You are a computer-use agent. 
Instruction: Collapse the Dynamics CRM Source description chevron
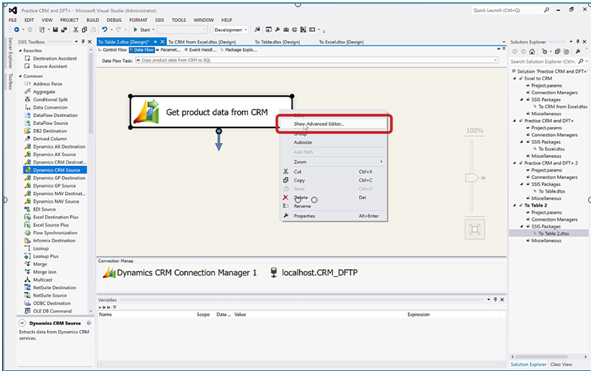pos(22,323)
